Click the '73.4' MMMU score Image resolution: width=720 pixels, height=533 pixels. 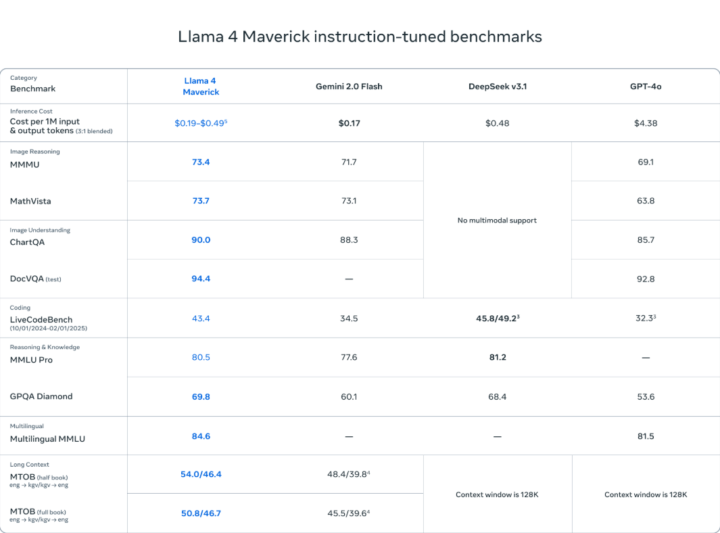[x=201, y=162]
